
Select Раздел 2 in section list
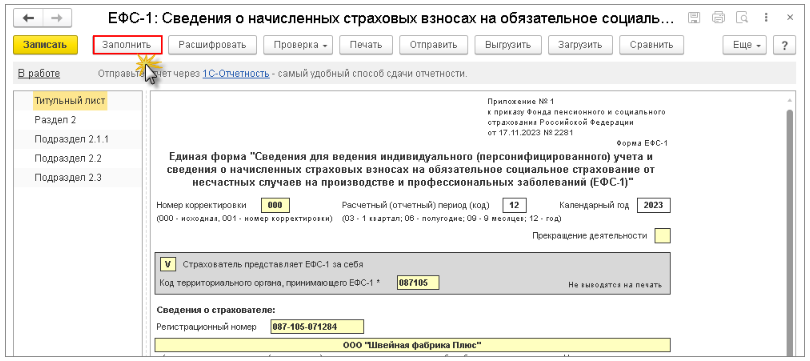click(55, 120)
